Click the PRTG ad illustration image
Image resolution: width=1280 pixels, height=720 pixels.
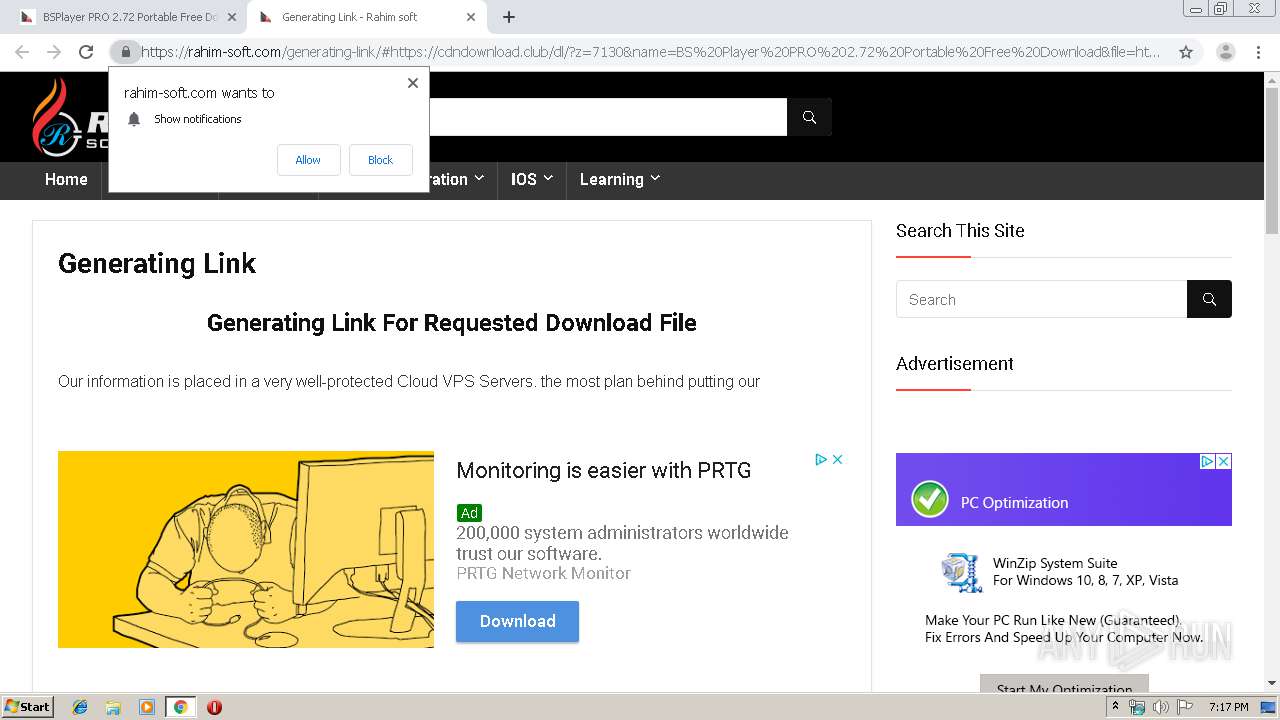[x=246, y=549]
